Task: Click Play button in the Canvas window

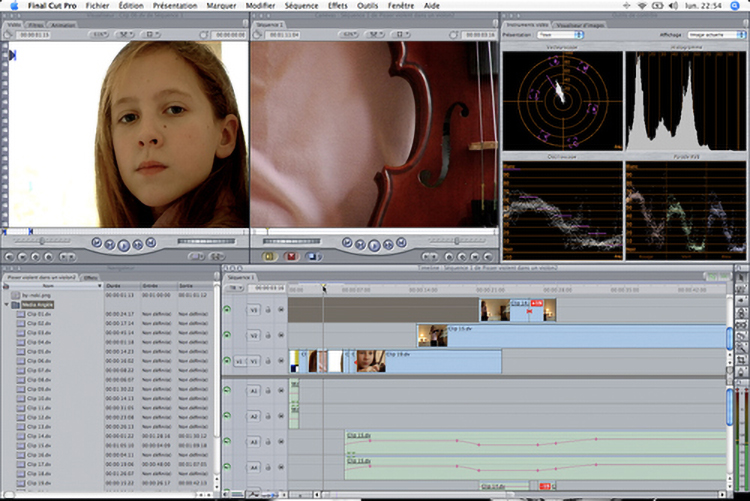Action: click(374, 245)
